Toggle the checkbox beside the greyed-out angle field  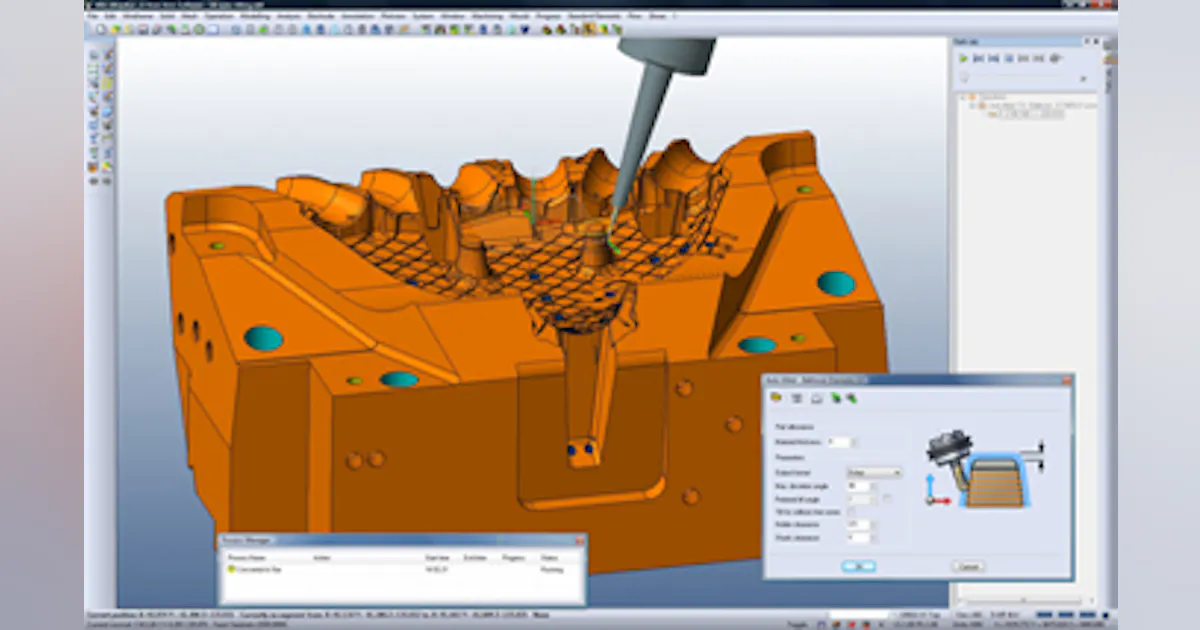coord(887,499)
